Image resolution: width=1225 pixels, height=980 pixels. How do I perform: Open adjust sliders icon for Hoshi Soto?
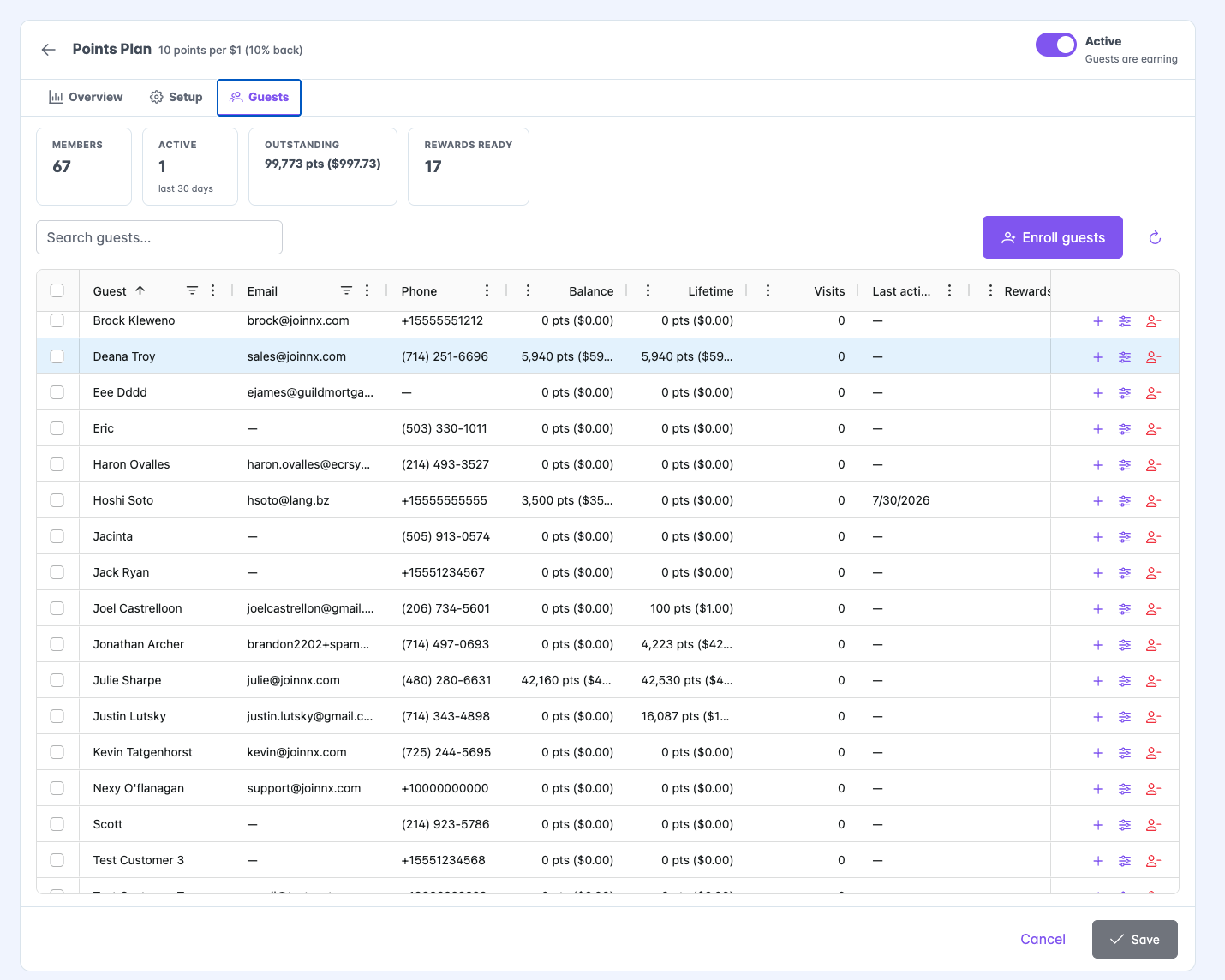[1125, 501]
